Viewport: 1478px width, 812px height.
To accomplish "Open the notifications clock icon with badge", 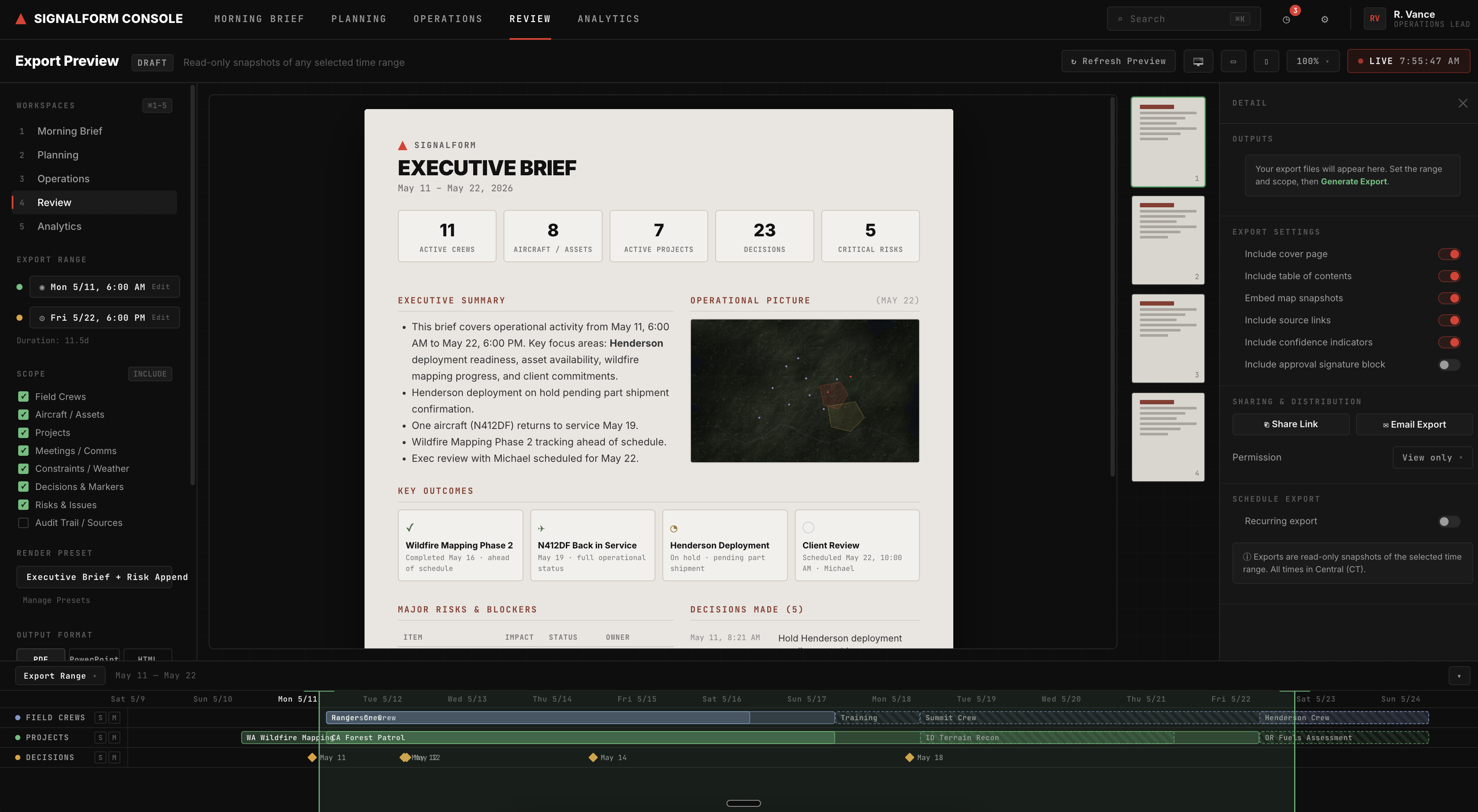I will [x=1286, y=19].
